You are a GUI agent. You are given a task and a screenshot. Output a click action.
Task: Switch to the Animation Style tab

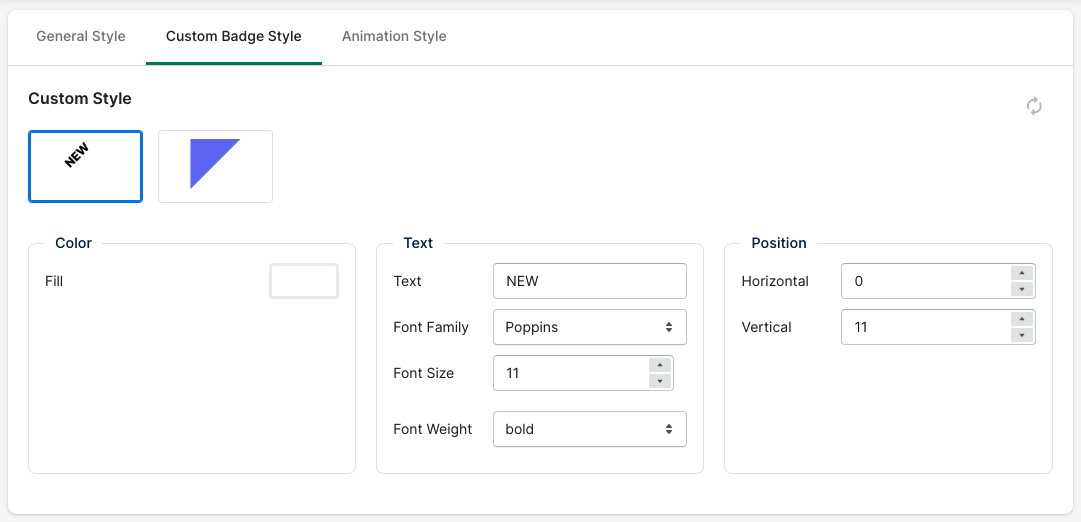tap(394, 36)
